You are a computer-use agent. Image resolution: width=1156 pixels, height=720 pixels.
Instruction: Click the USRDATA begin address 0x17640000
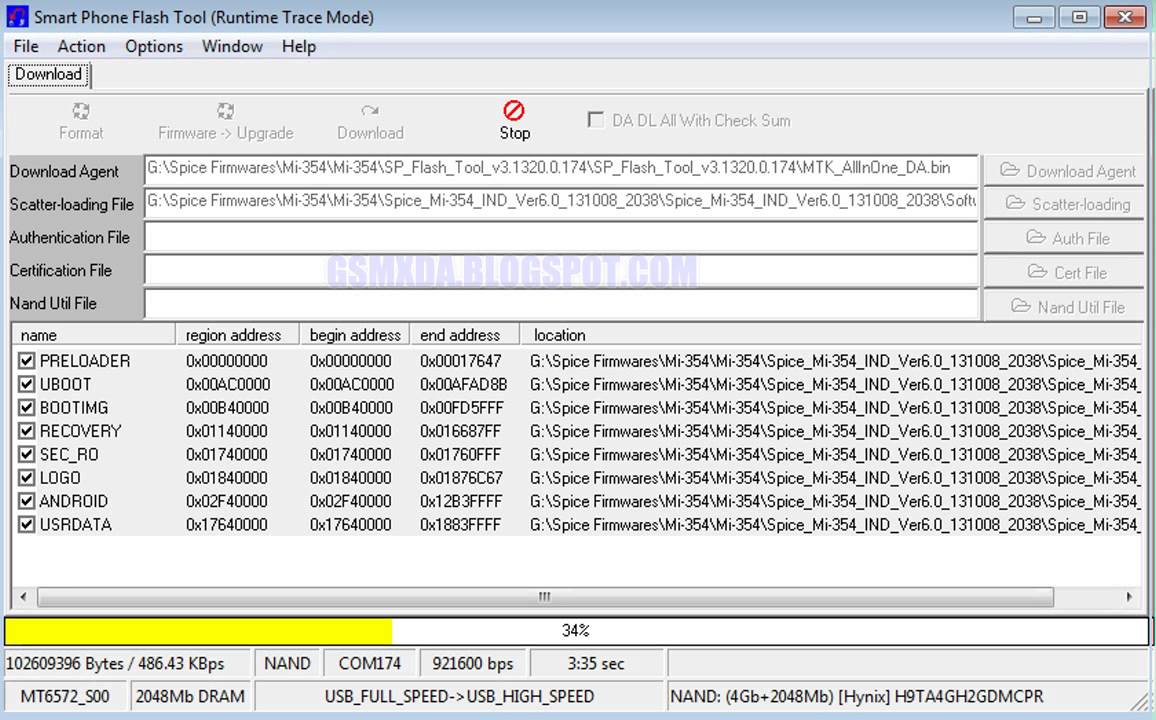pos(350,525)
